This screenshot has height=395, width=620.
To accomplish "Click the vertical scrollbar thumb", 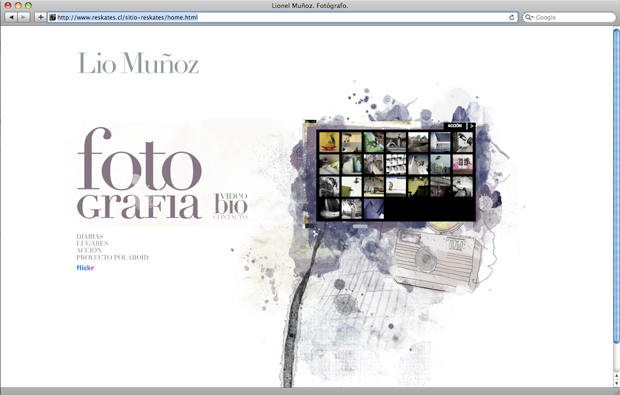I will pos(616,186).
